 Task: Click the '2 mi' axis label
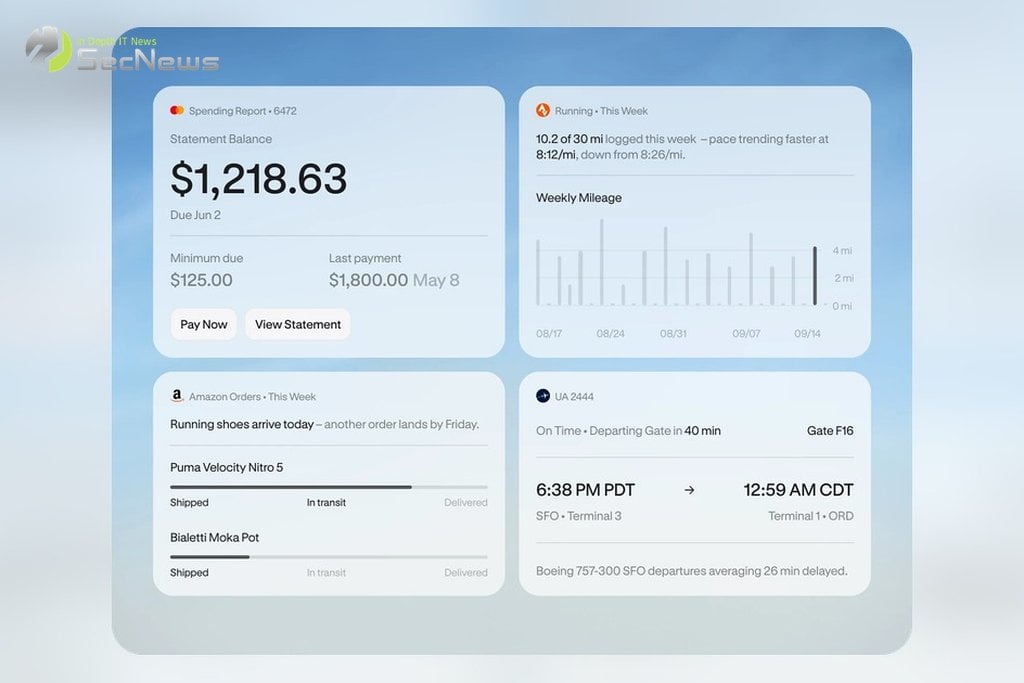pyautogui.click(x=843, y=278)
